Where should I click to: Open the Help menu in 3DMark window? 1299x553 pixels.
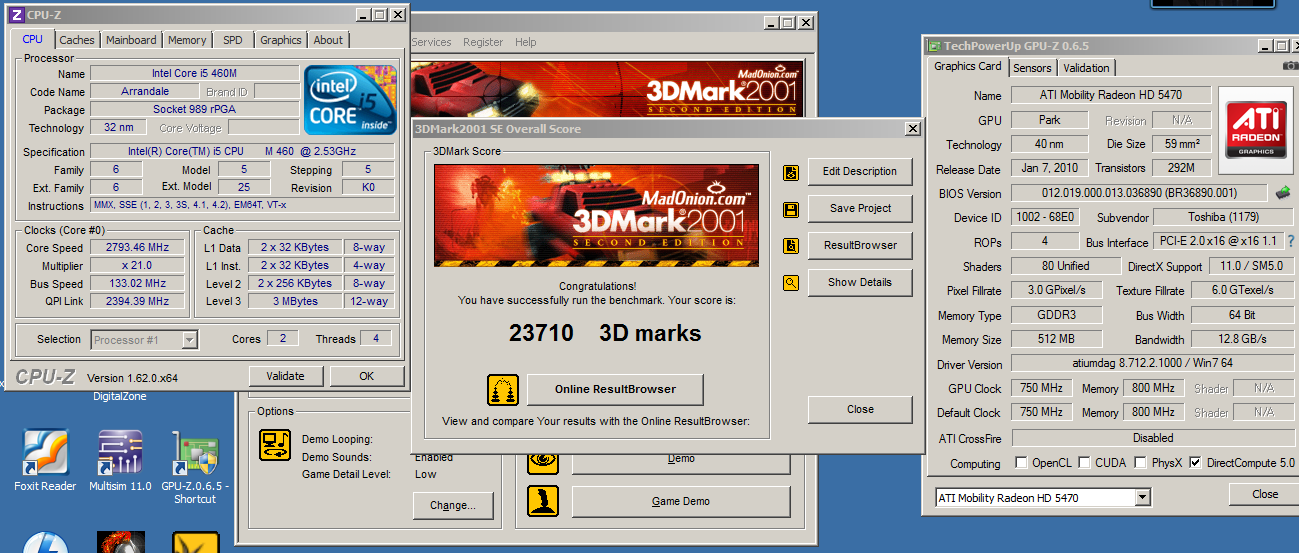click(526, 42)
